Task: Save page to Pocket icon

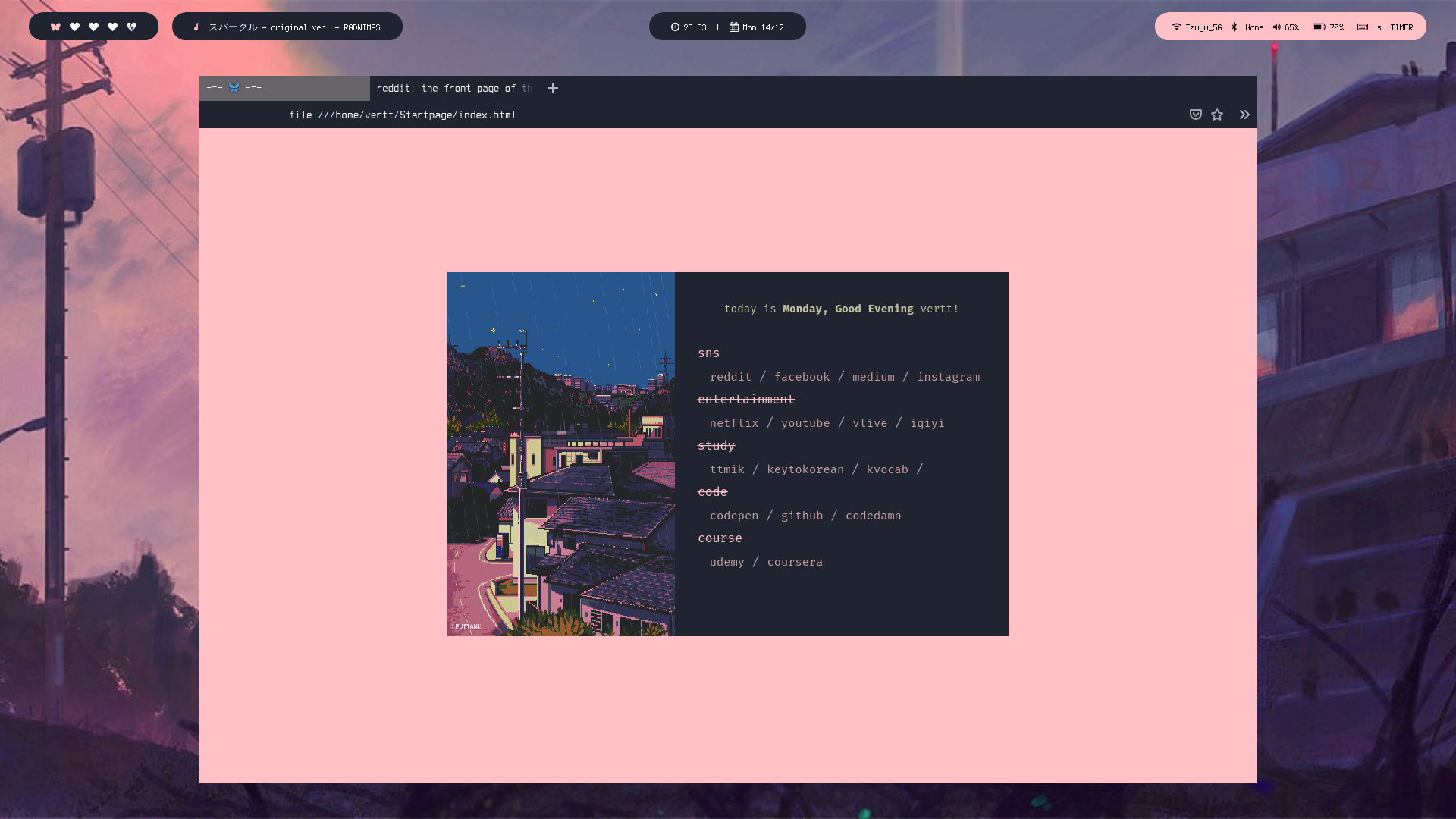Action: 1196,115
